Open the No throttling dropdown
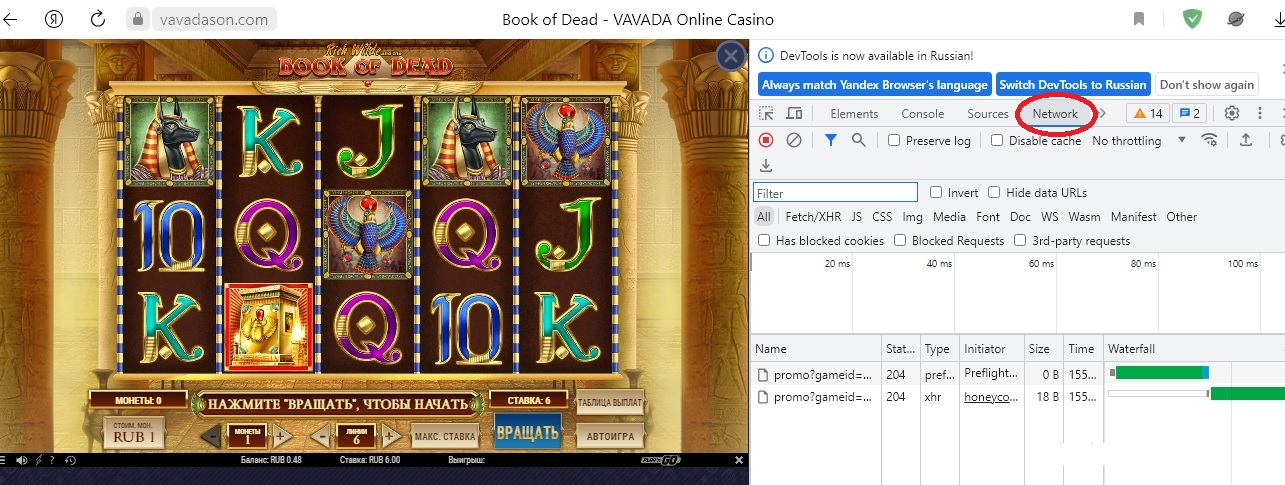1285x485 pixels. pos(1139,141)
